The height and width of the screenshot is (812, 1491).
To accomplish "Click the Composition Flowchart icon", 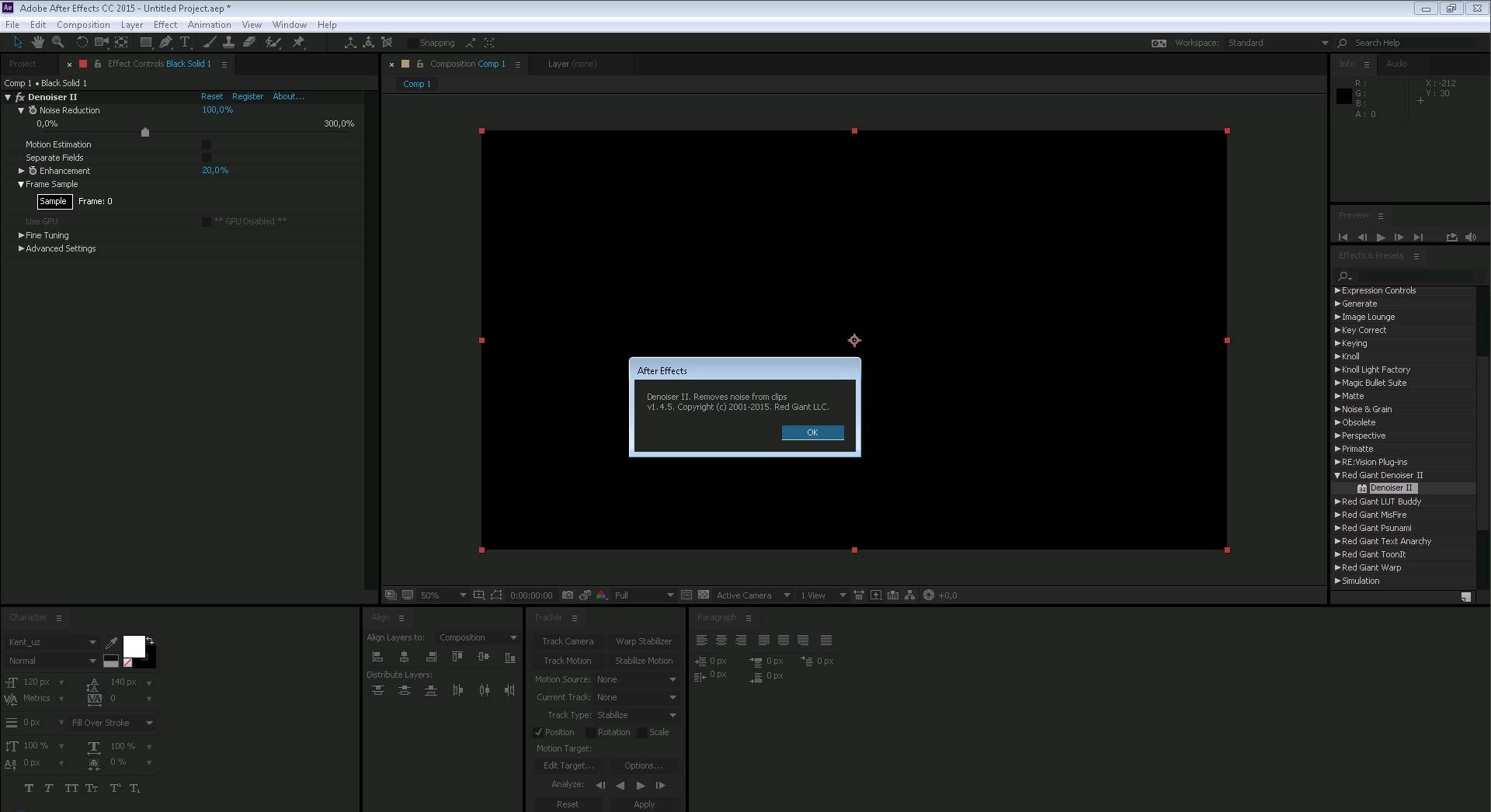I will pos(910,595).
